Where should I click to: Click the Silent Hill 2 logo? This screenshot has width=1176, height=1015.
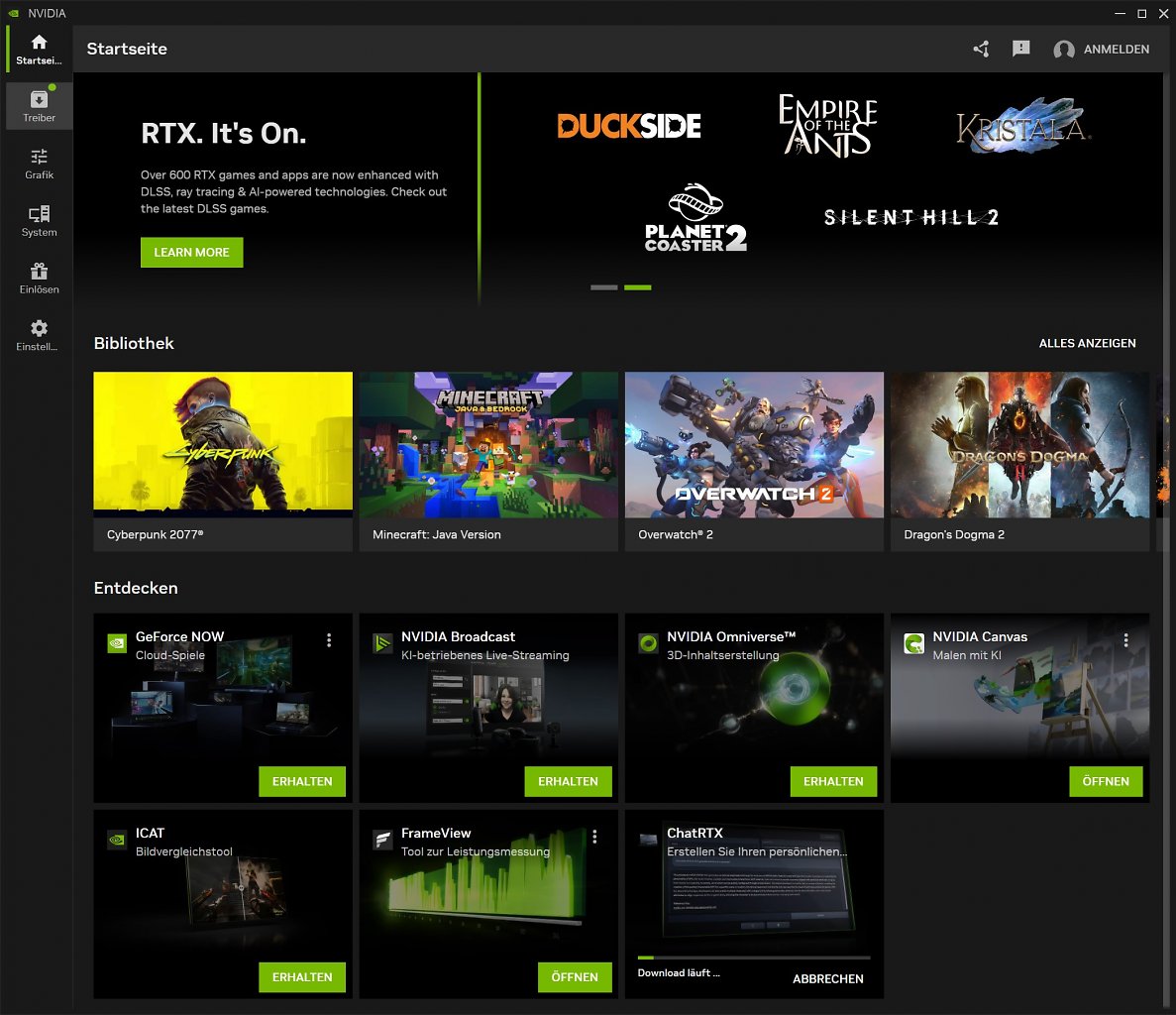(x=911, y=217)
